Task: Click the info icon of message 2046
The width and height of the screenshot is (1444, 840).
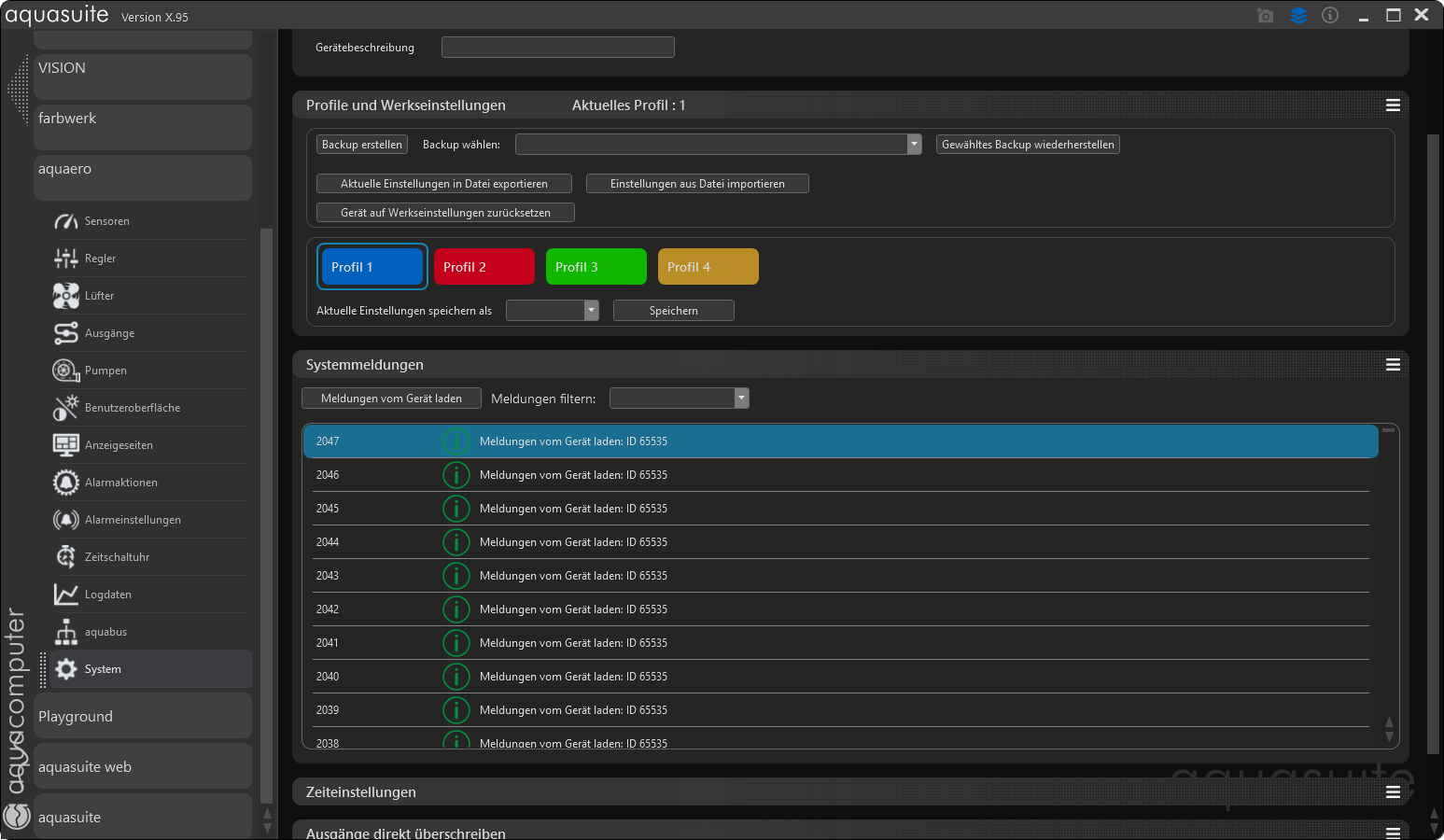Action: click(456, 475)
